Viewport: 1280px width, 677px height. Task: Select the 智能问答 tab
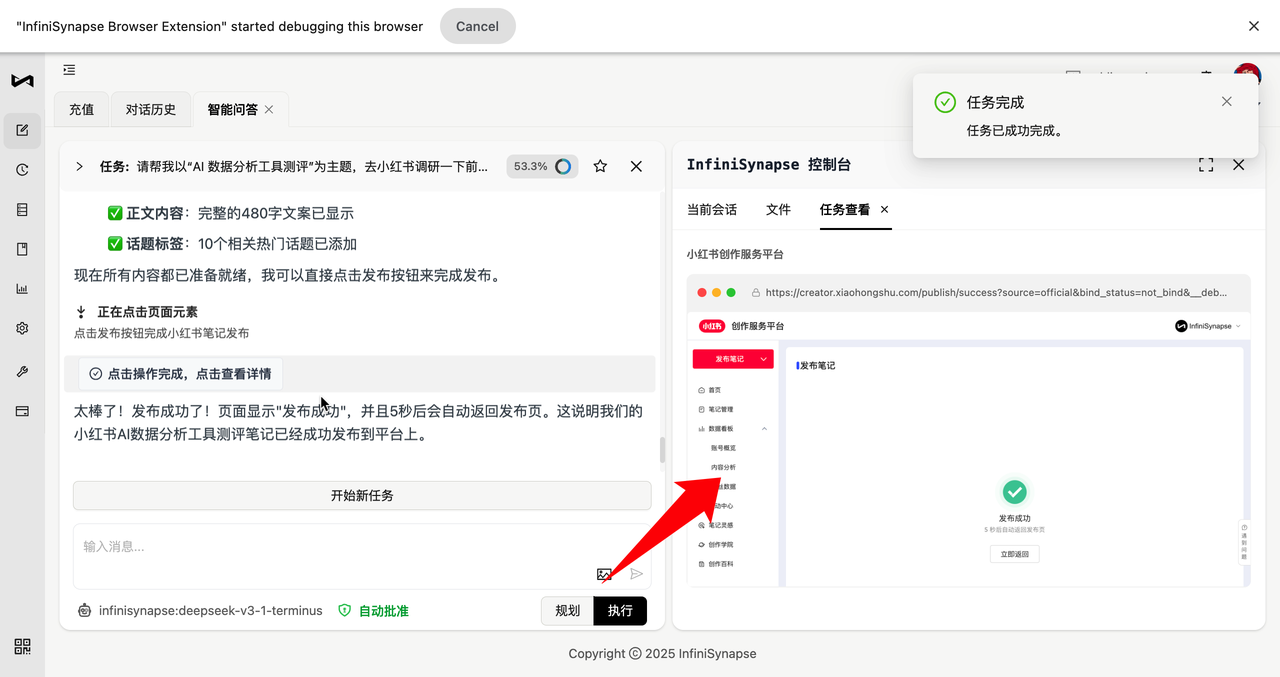[x=232, y=110]
